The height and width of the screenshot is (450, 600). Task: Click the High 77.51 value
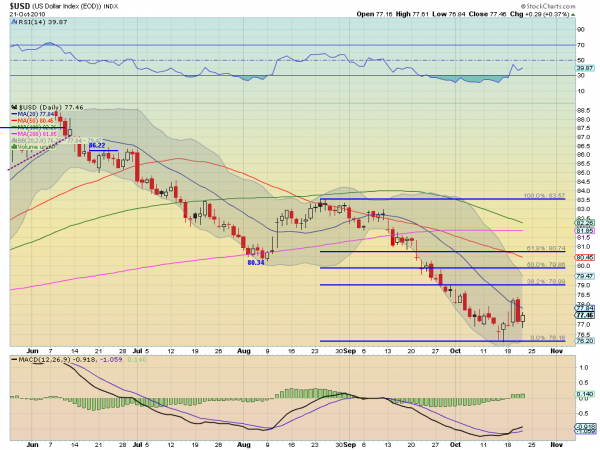click(x=412, y=14)
